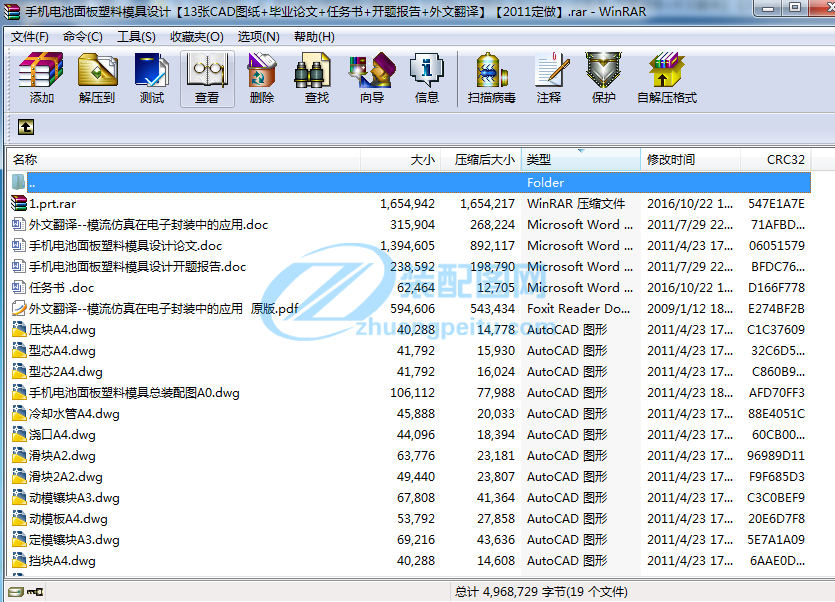Select 型芯A4.dwg file

pyautogui.click(x=62, y=351)
